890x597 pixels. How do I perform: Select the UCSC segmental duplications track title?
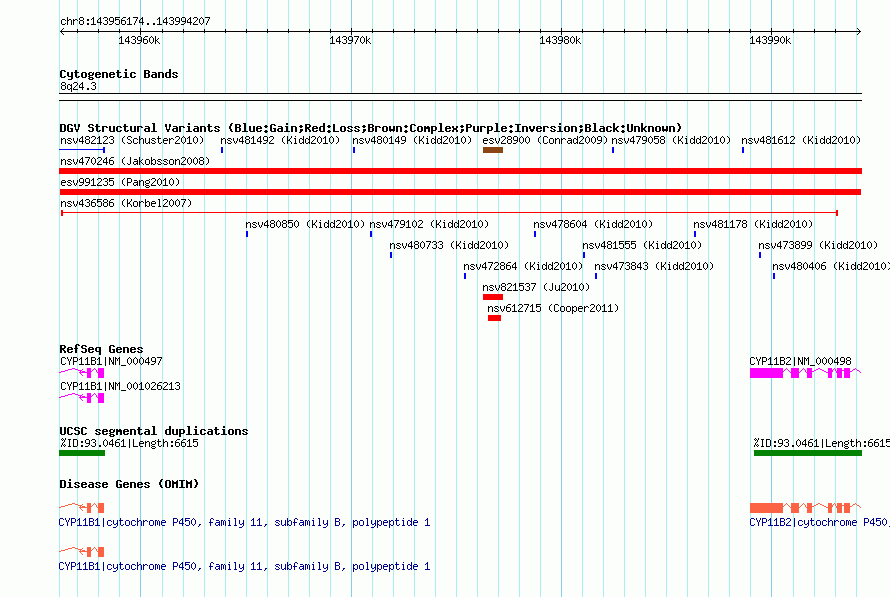153,431
